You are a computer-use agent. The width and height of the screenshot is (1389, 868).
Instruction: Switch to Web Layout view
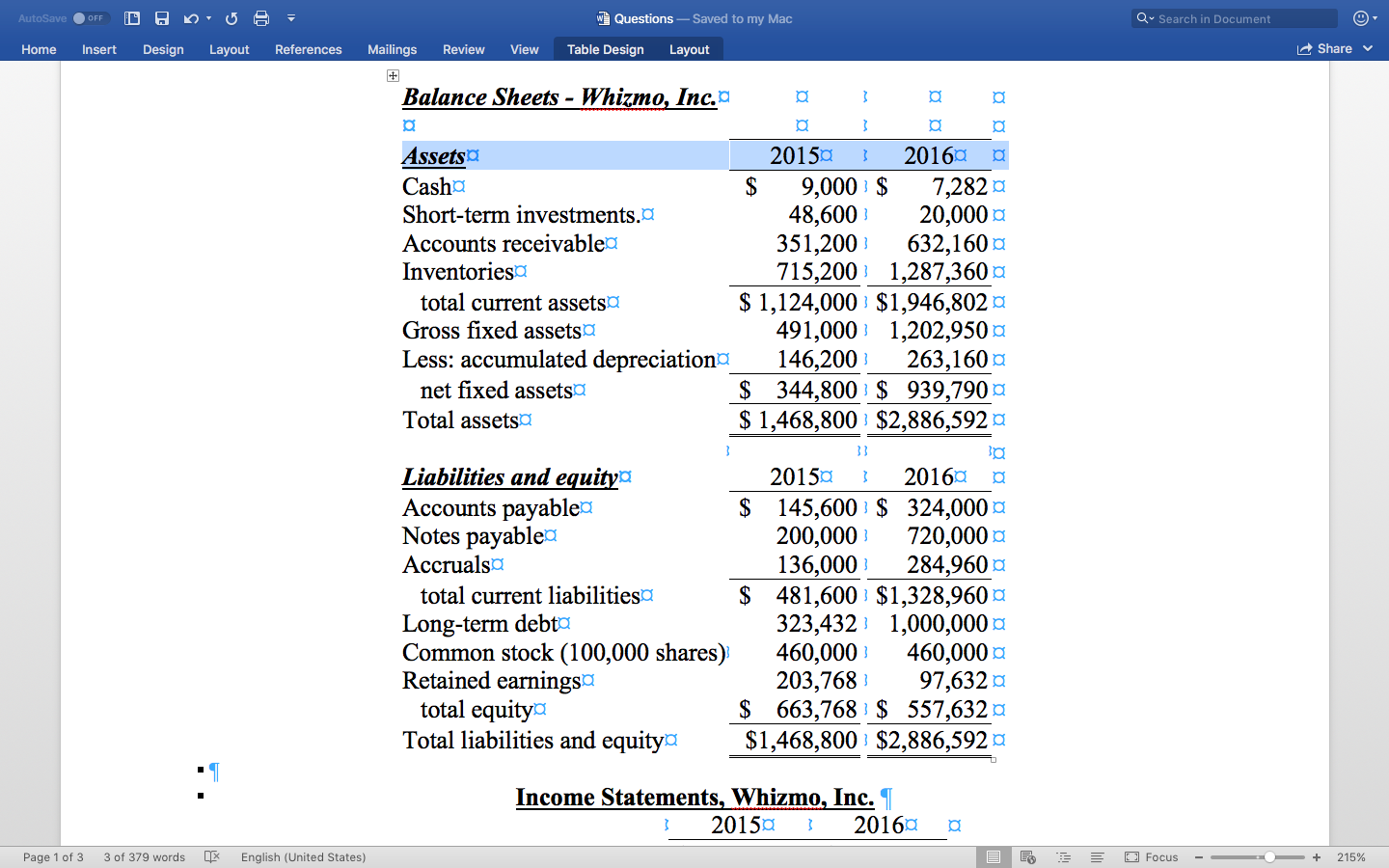1028,856
